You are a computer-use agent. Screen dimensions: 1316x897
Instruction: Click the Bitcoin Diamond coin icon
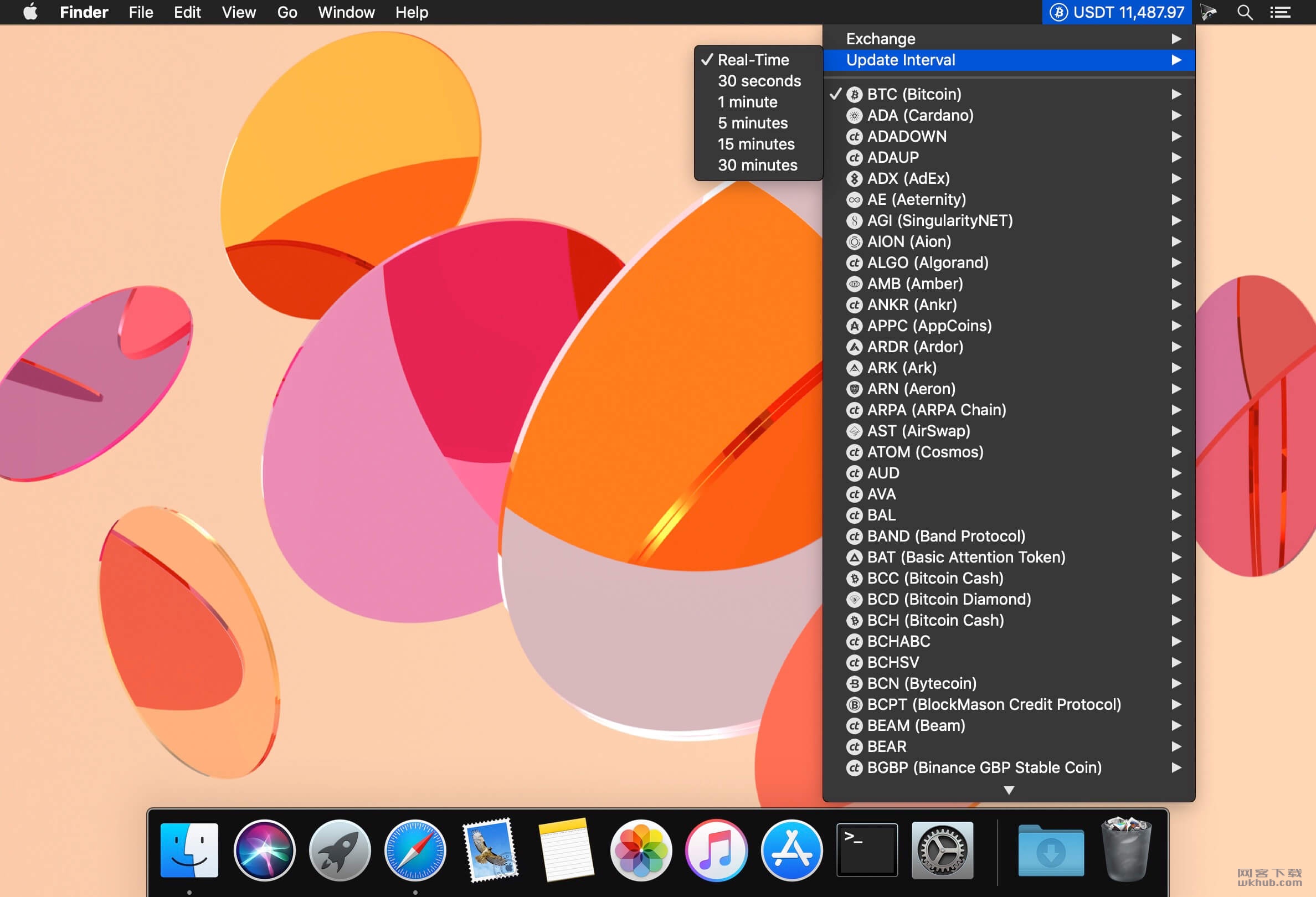[x=854, y=599]
